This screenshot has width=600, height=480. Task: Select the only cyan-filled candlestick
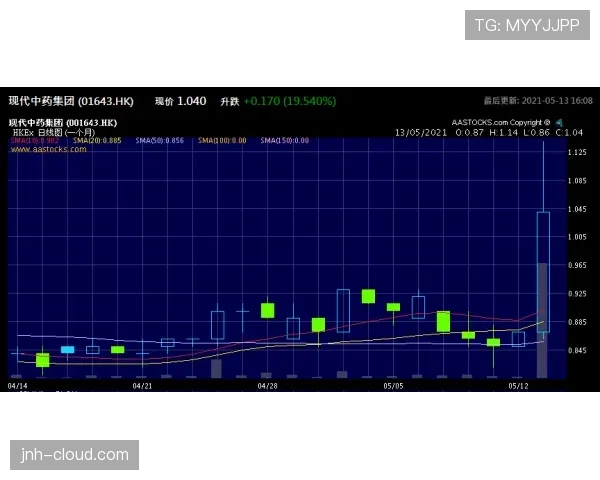68,349
